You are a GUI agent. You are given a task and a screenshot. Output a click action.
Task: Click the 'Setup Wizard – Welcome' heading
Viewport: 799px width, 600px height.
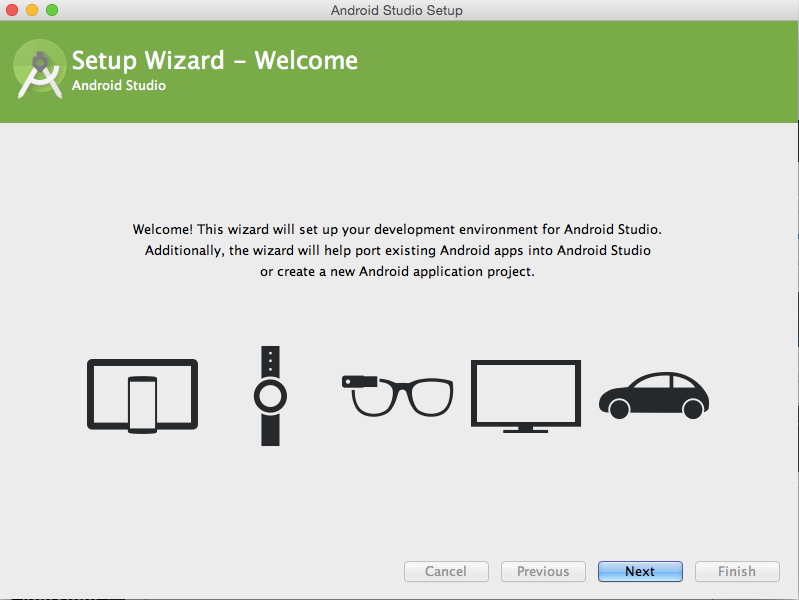click(215, 60)
